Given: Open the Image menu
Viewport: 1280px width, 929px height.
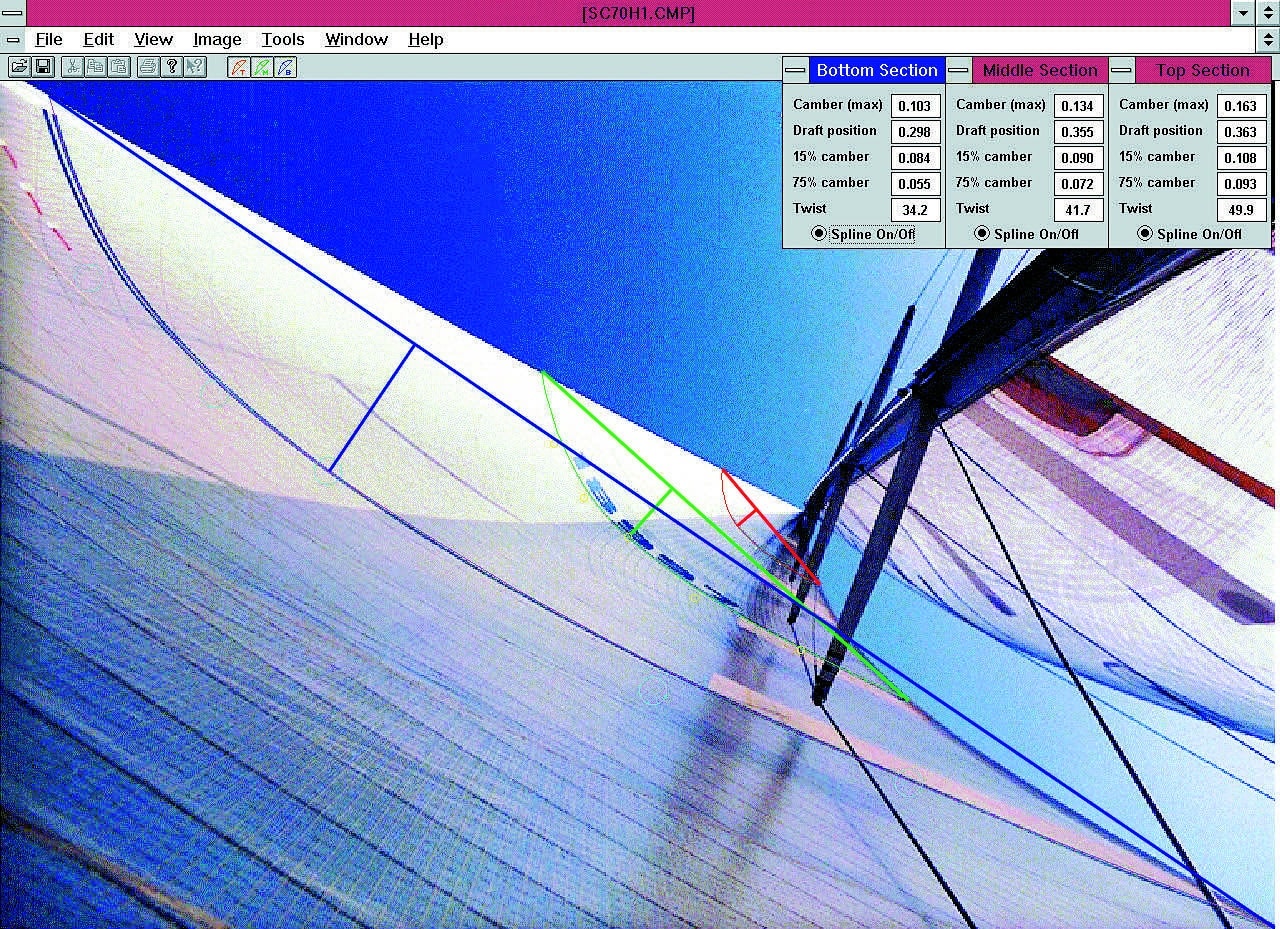Looking at the screenshot, I should (216, 39).
